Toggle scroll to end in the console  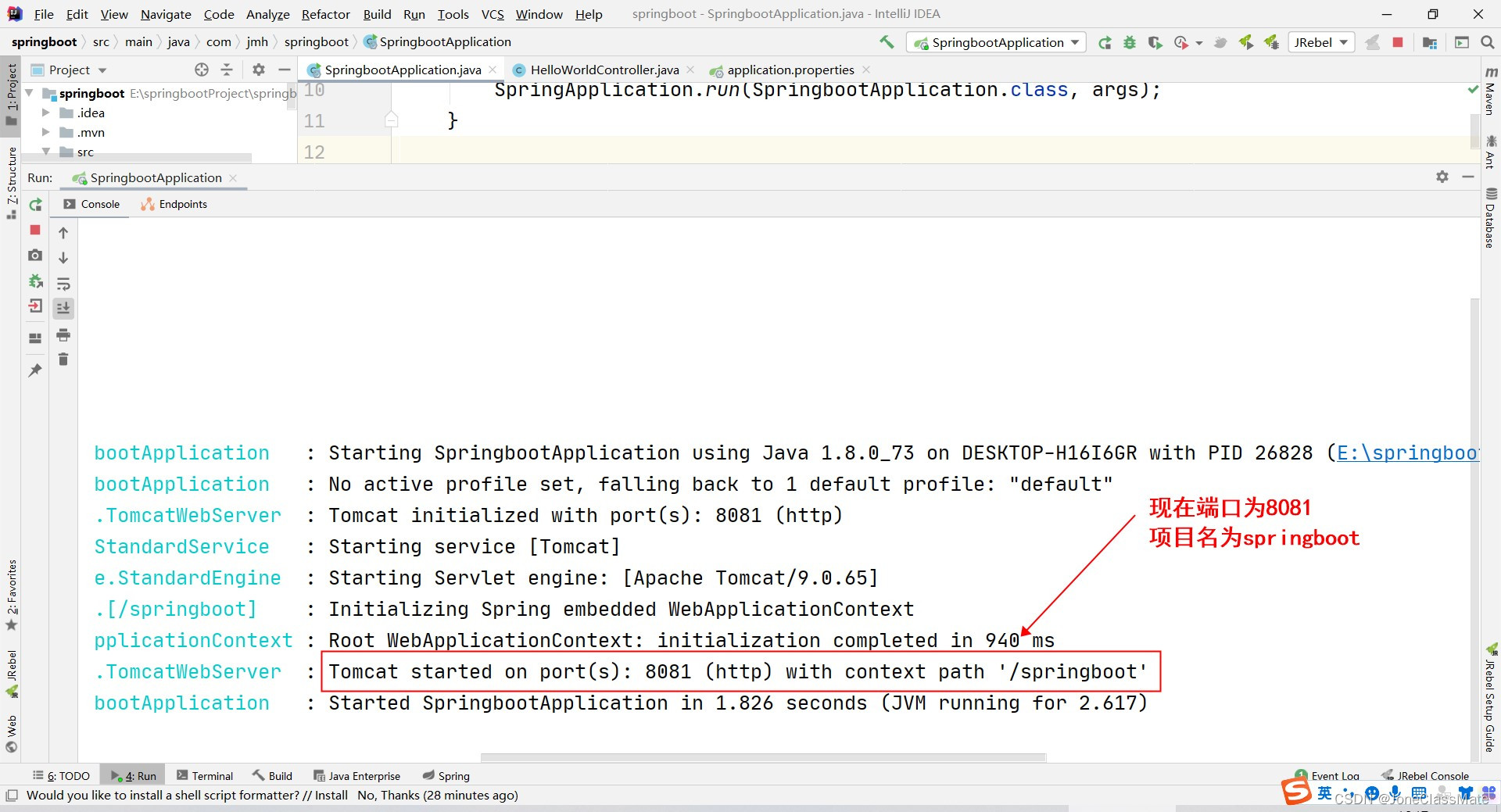click(63, 309)
